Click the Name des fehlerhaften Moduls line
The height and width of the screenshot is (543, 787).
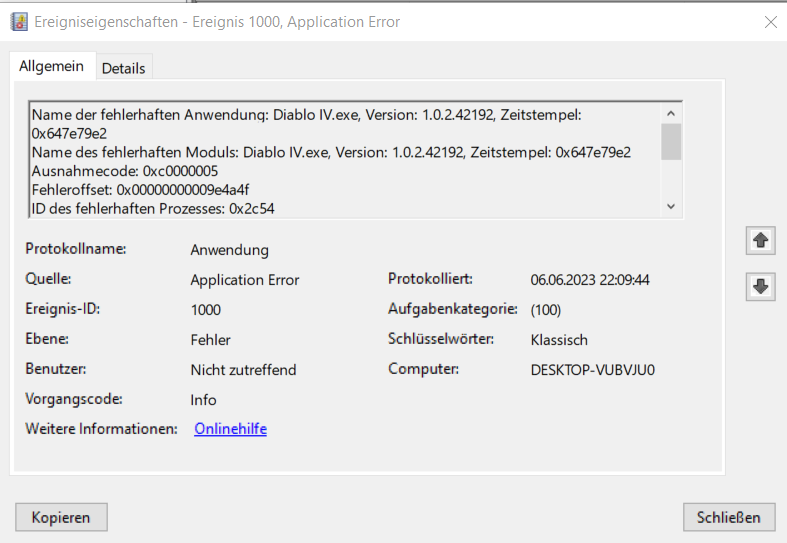(x=331, y=152)
